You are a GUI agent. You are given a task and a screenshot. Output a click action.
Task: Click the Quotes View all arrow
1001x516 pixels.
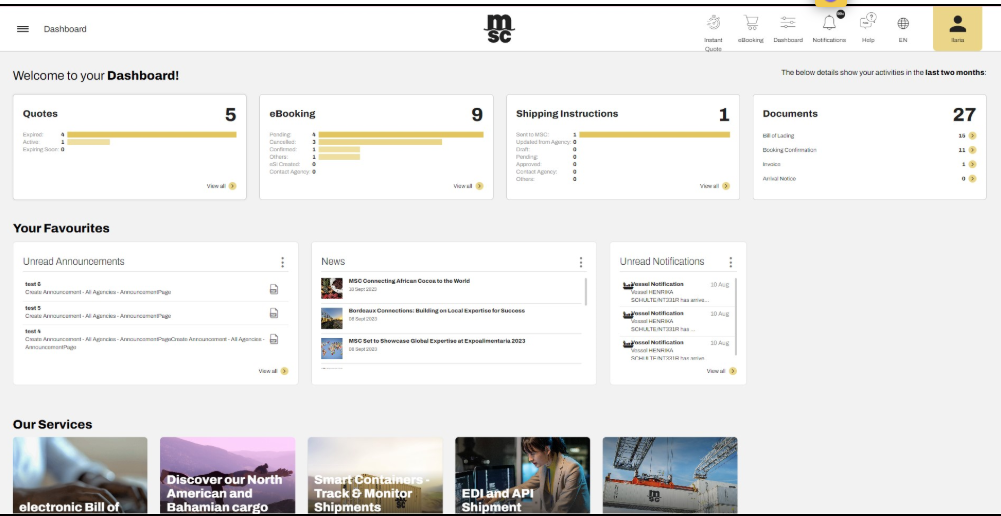[x=232, y=186]
